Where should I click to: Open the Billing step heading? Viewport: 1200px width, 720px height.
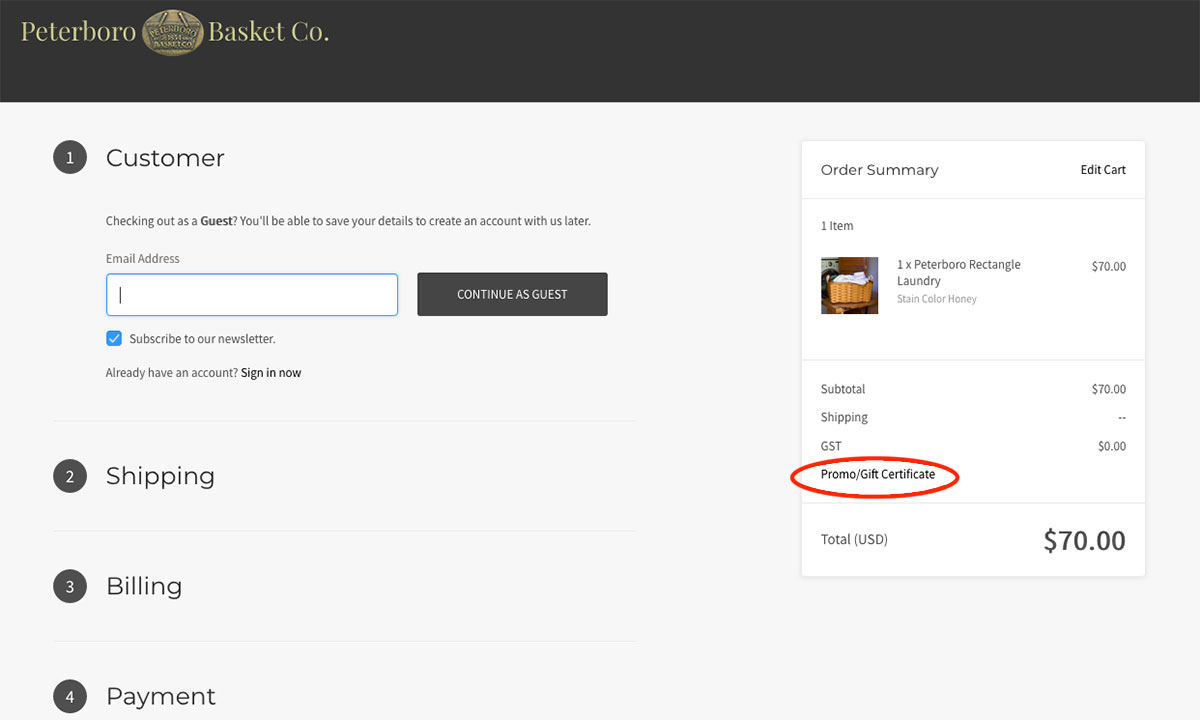point(144,586)
